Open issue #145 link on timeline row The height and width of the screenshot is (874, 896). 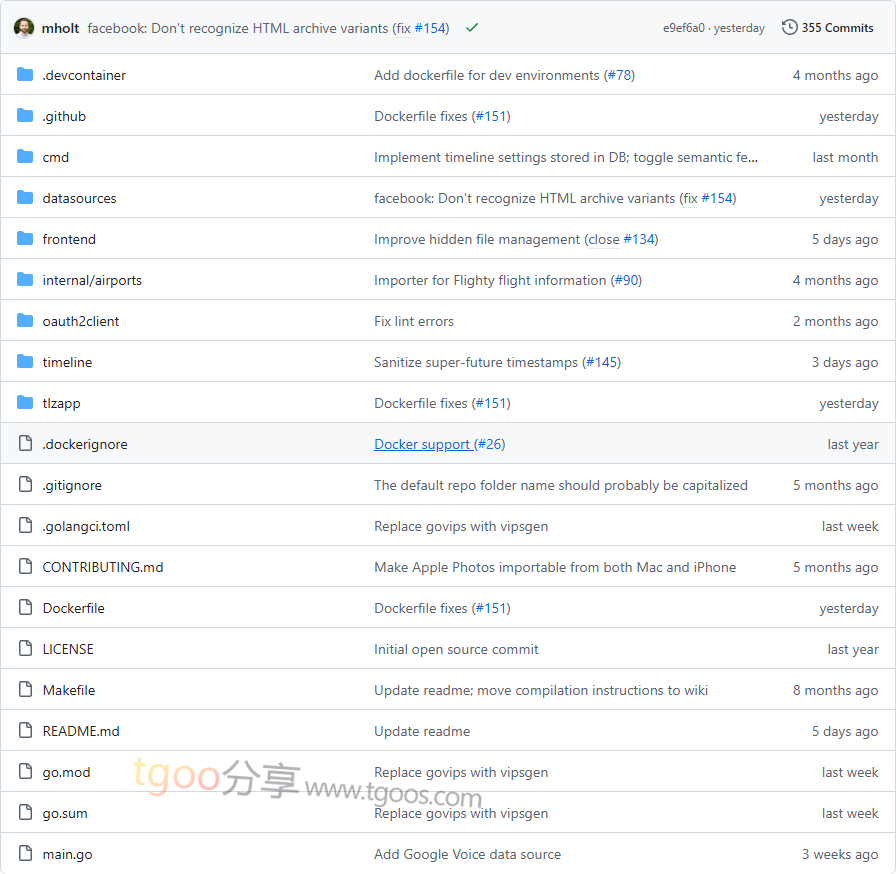click(x=602, y=362)
